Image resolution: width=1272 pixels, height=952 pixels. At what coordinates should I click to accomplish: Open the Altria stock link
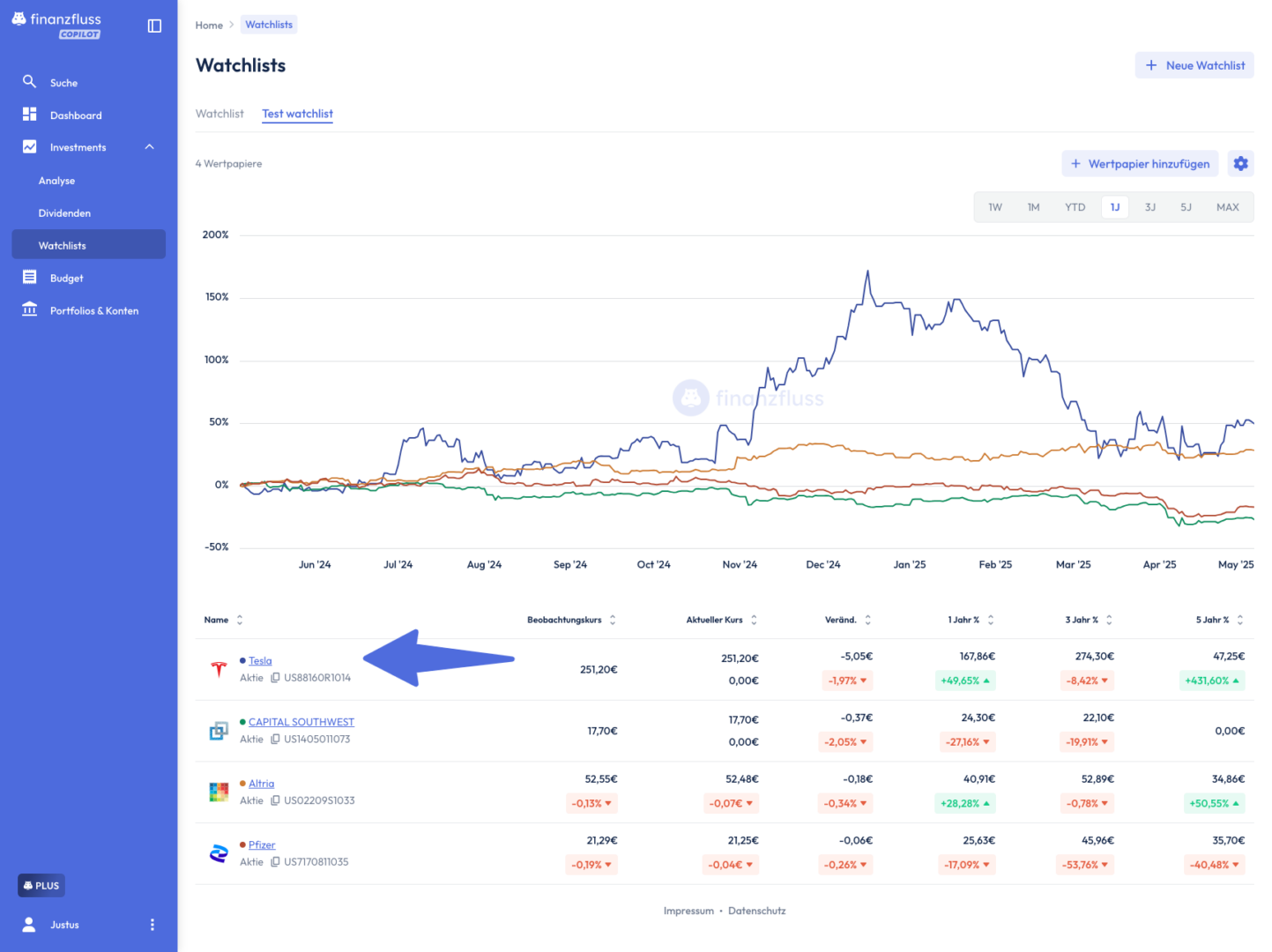(x=261, y=784)
